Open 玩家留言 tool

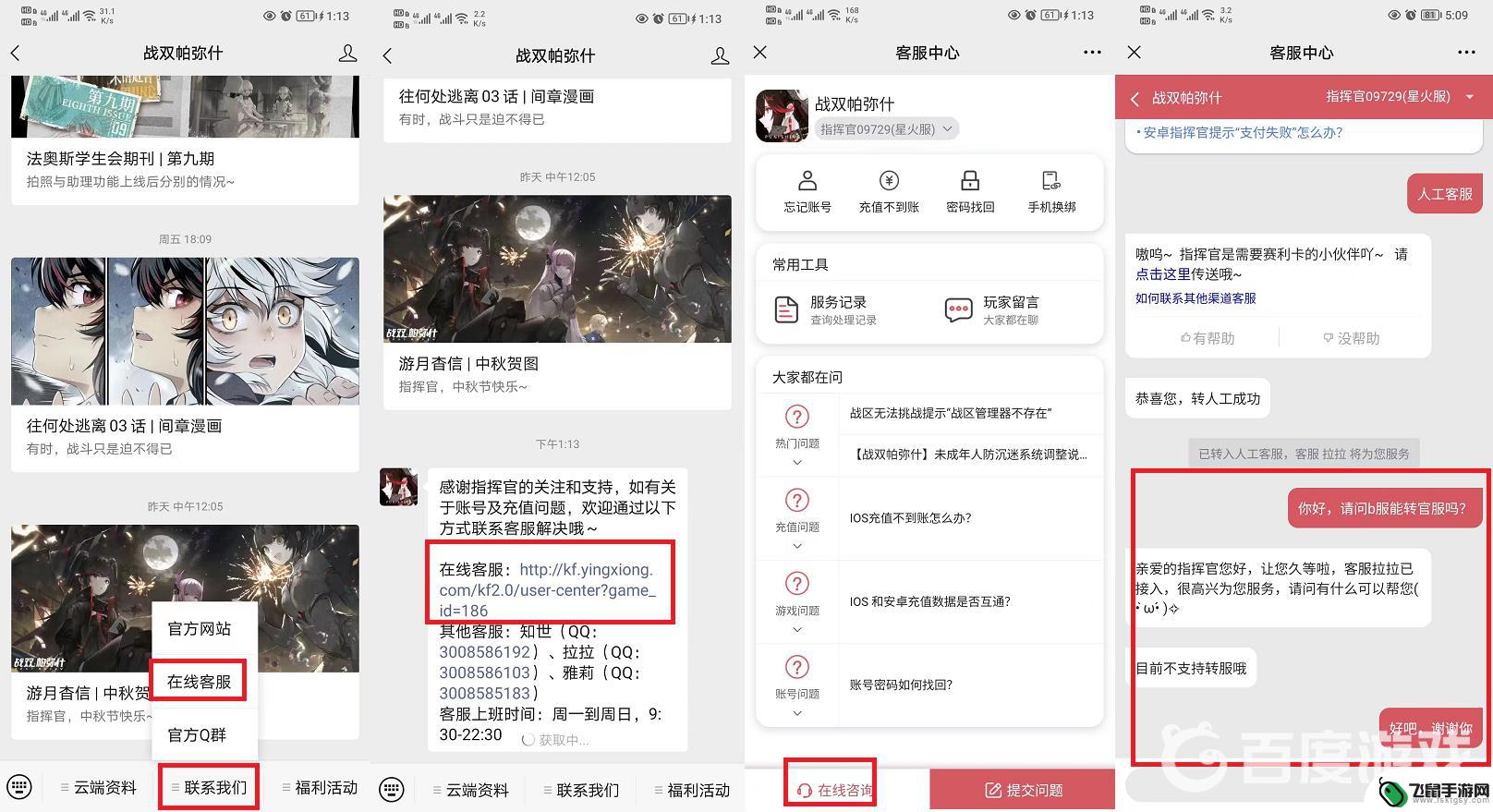[992, 309]
